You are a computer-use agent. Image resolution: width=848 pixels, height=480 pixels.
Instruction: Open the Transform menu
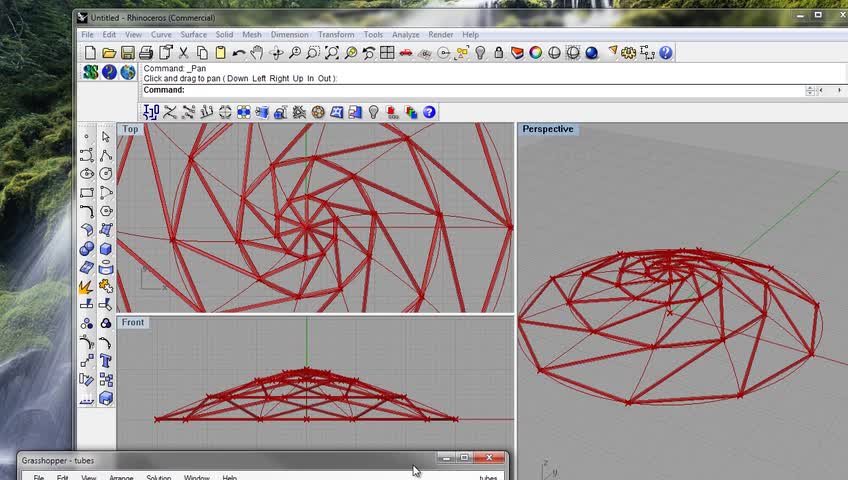(x=336, y=35)
